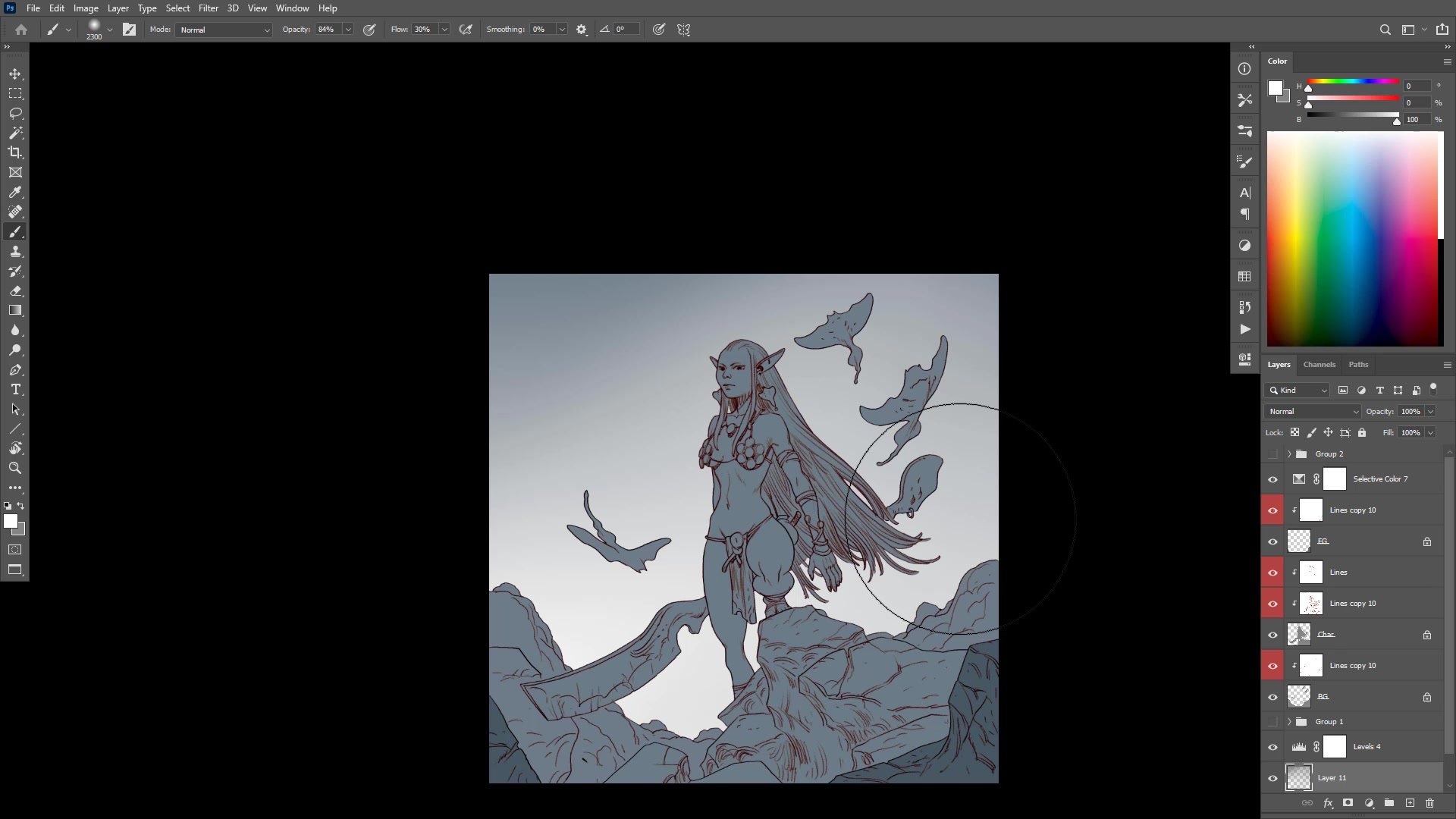Click the brush Opacity value field
The height and width of the screenshot is (819, 1456).
(328, 30)
